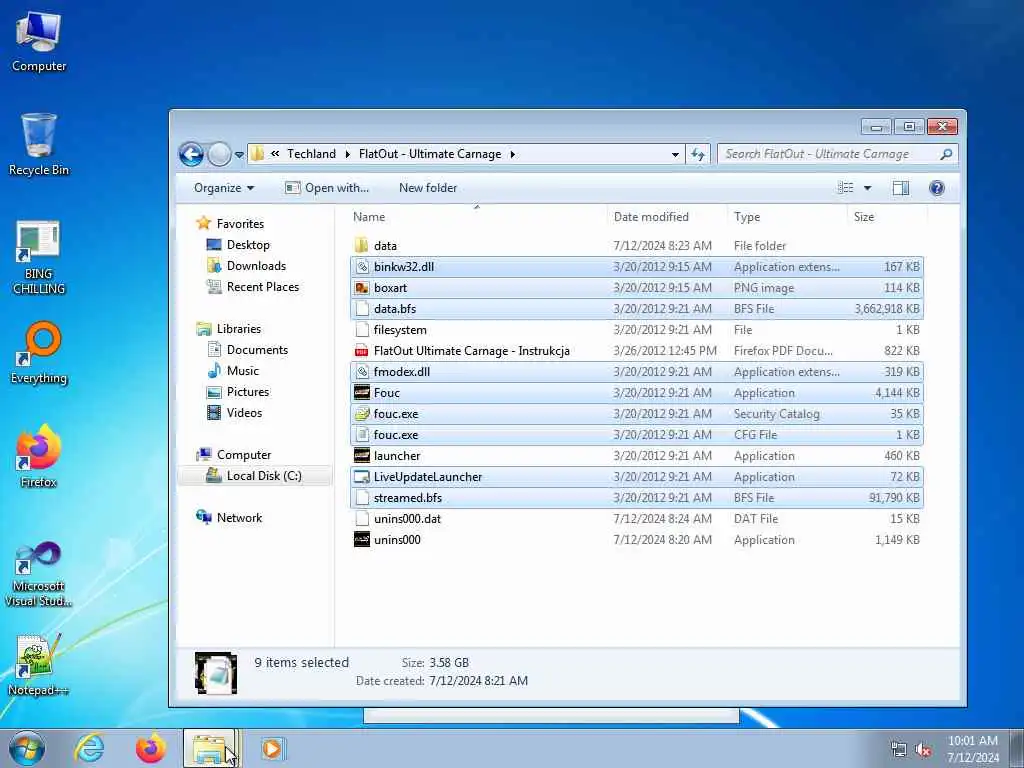
Task: Click the New folder button
Action: coord(428,188)
